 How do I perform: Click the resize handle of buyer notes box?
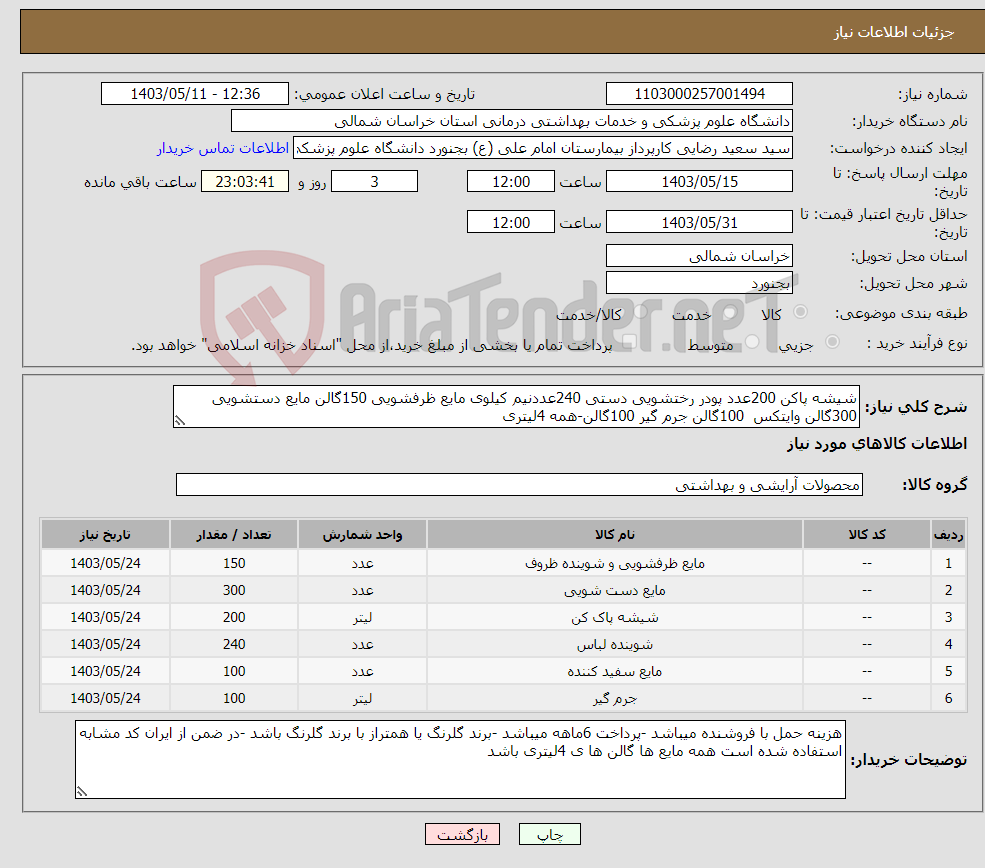(x=82, y=792)
